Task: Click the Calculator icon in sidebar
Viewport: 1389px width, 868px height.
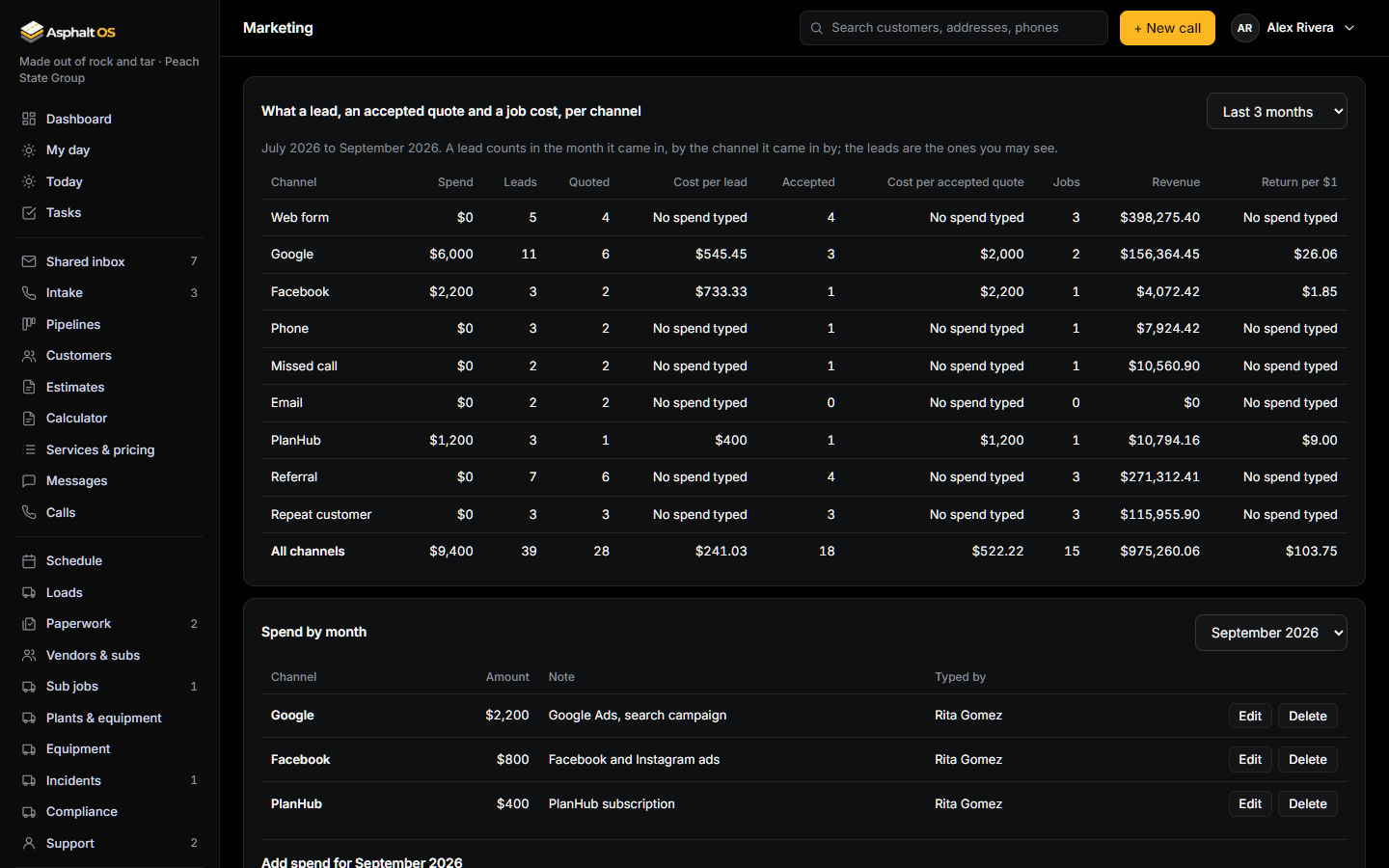Action: click(x=29, y=419)
